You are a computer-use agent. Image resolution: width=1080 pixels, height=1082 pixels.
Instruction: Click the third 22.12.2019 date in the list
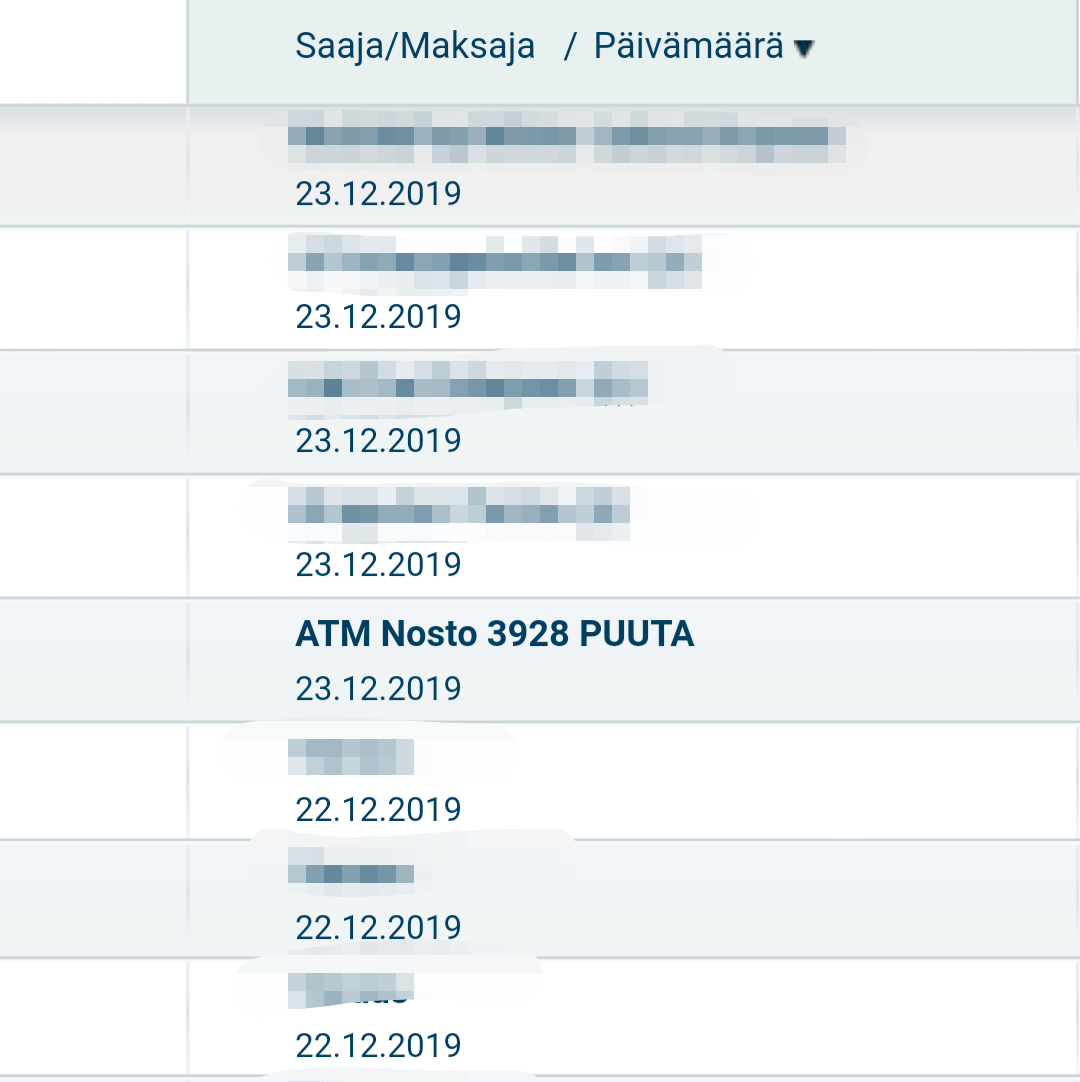click(378, 1045)
